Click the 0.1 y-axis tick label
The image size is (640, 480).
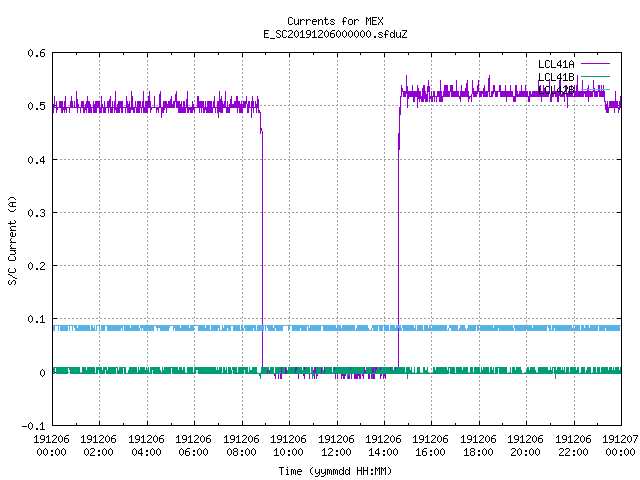(36, 319)
